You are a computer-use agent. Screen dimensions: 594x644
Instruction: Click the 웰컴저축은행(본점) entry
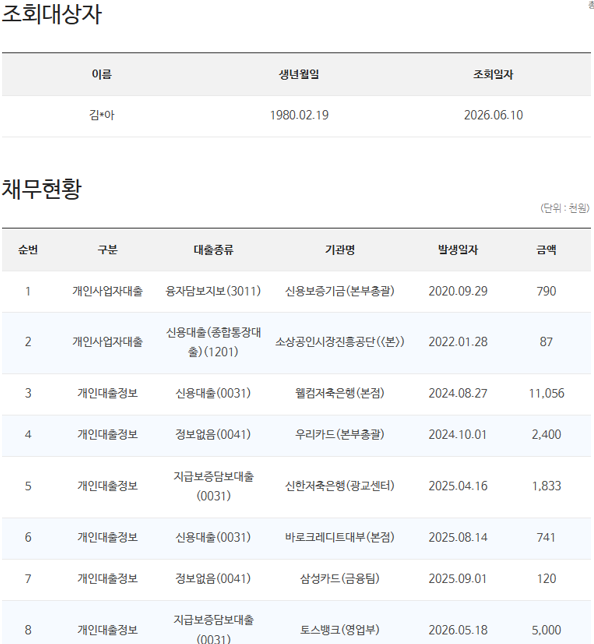coord(340,393)
